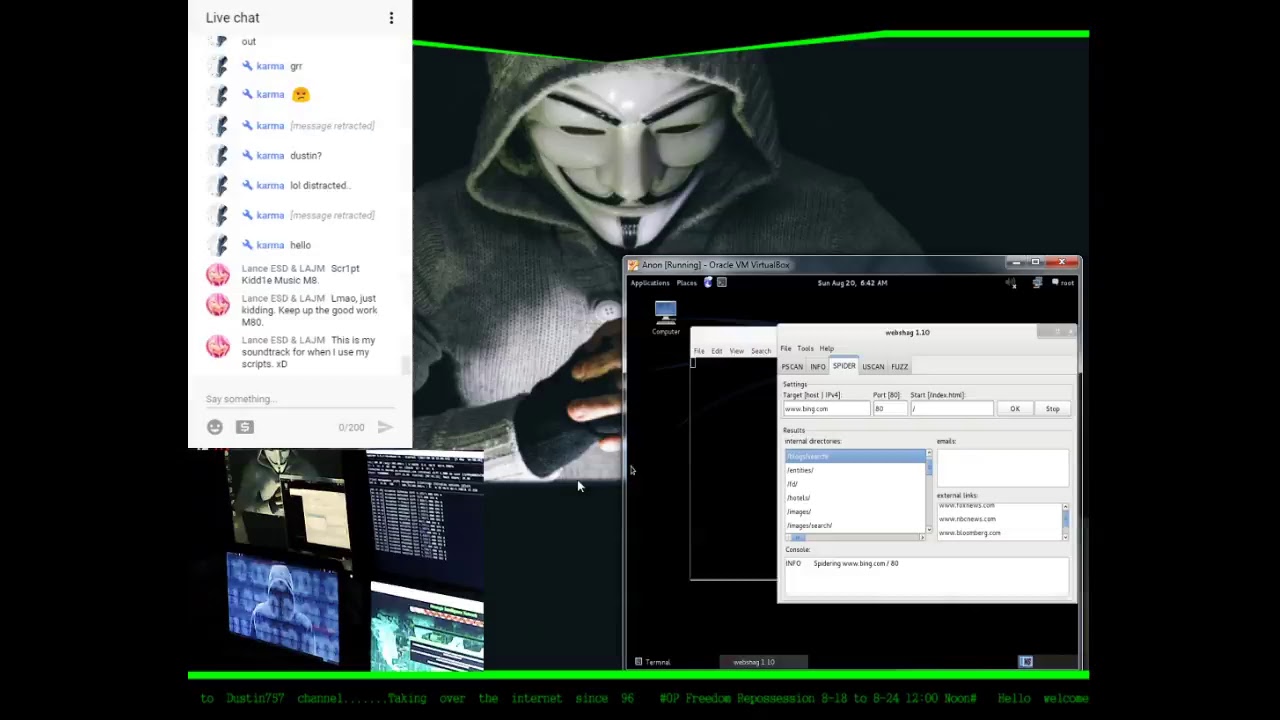Click Lance ESD avatar beside soundtrack message
This screenshot has height=720, width=1280.
pos(218,346)
